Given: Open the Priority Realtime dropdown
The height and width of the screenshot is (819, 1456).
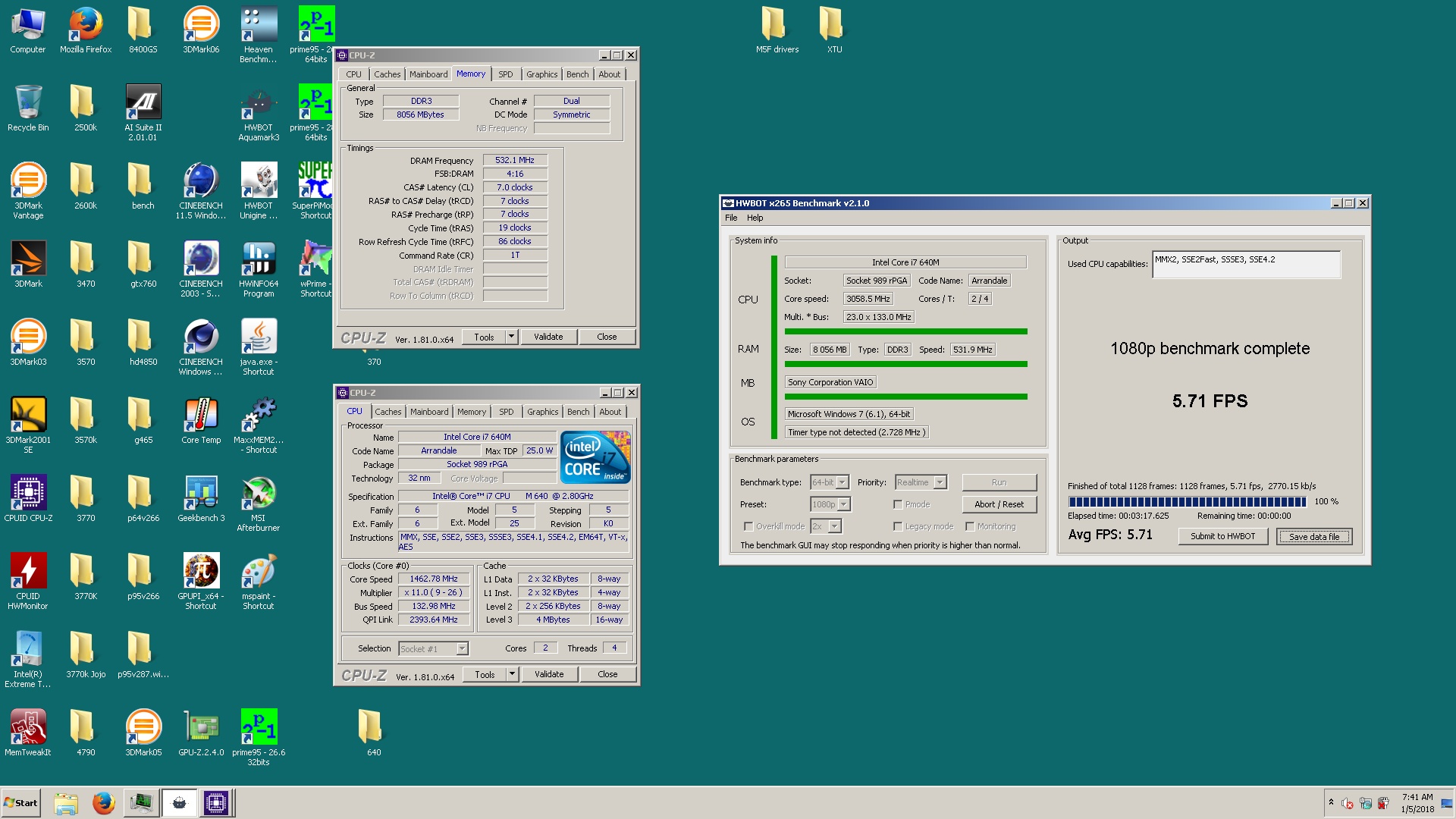Looking at the screenshot, I should (940, 482).
